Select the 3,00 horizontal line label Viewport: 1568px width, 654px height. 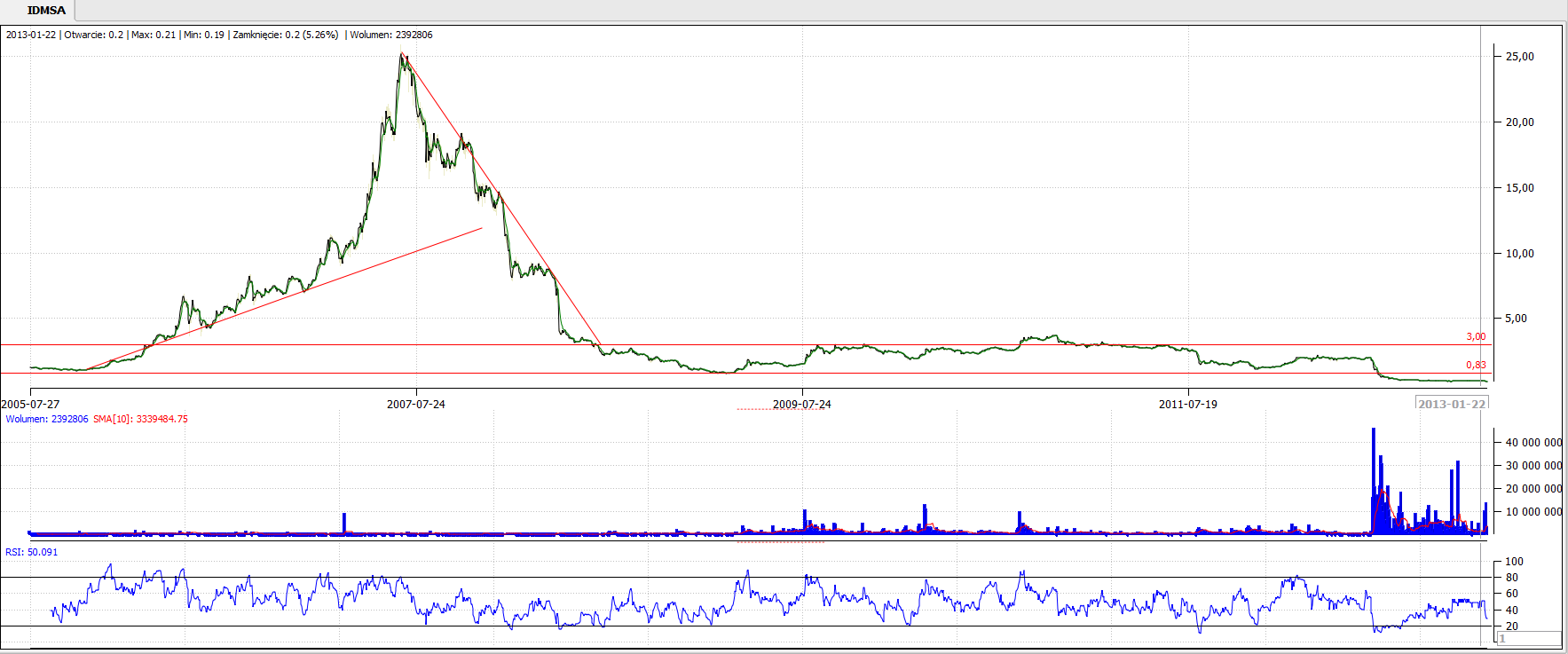coord(1476,336)
